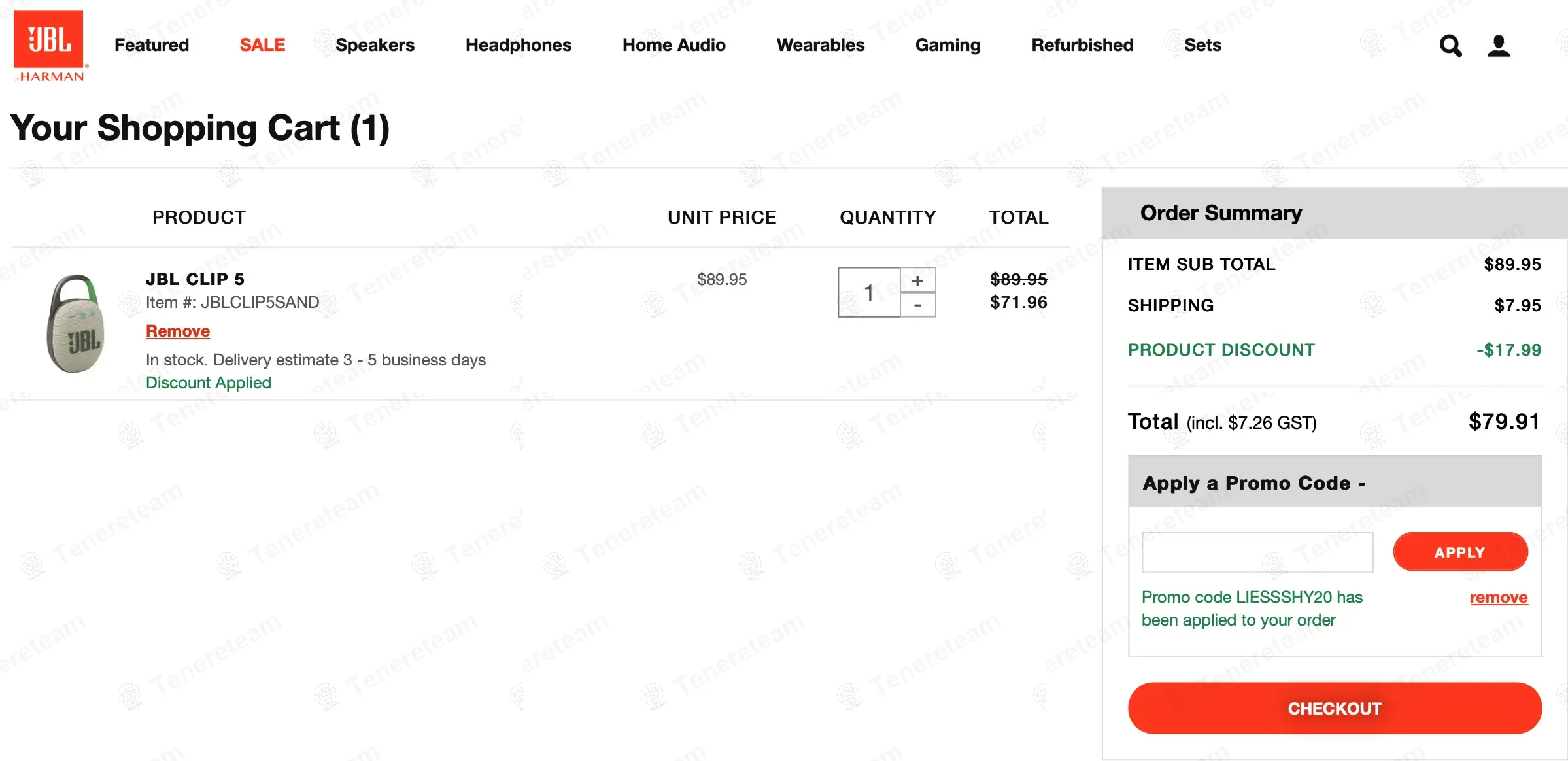This screenshot has width=1568, height=761.
Task: Remove the LIESSSHY20 promo code
Action: tap(1499, 598)
